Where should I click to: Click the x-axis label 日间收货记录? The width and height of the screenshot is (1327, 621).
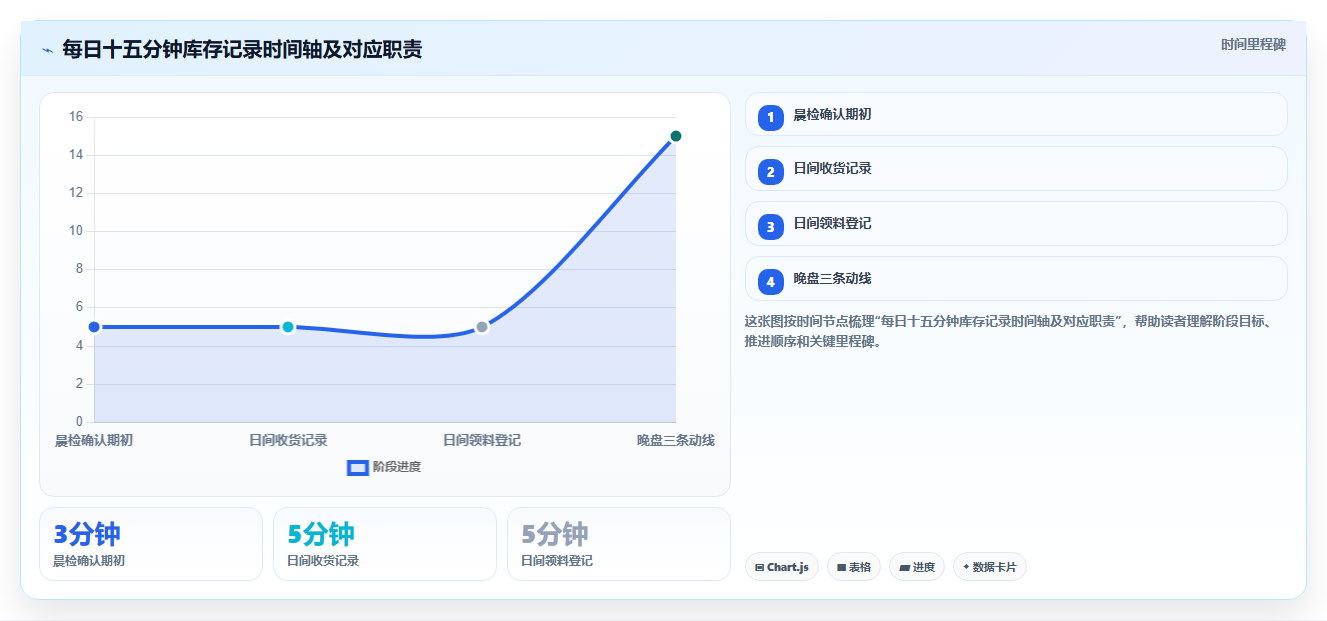pyautogui.click(x=288, y=440)
